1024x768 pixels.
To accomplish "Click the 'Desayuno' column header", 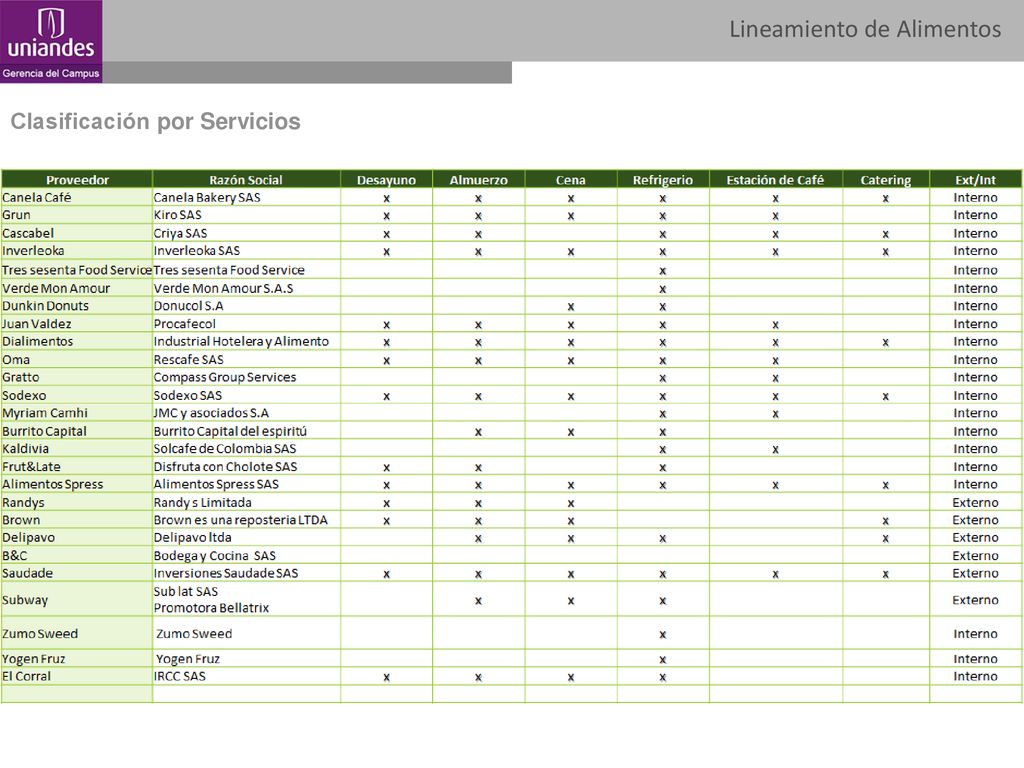I will point(386,180).
